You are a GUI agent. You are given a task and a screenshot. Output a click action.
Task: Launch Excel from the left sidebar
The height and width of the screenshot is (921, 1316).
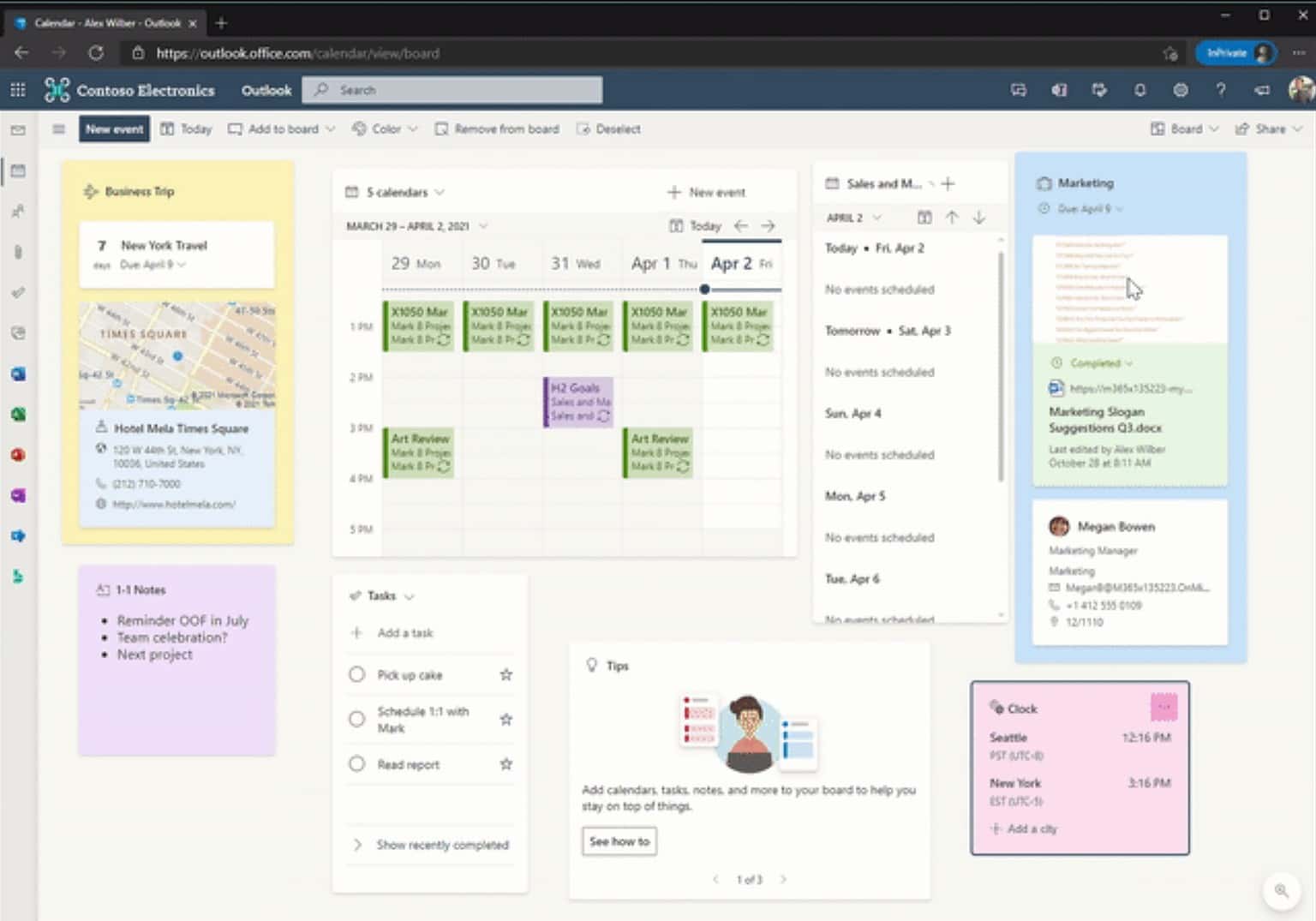tap(18, 414)
